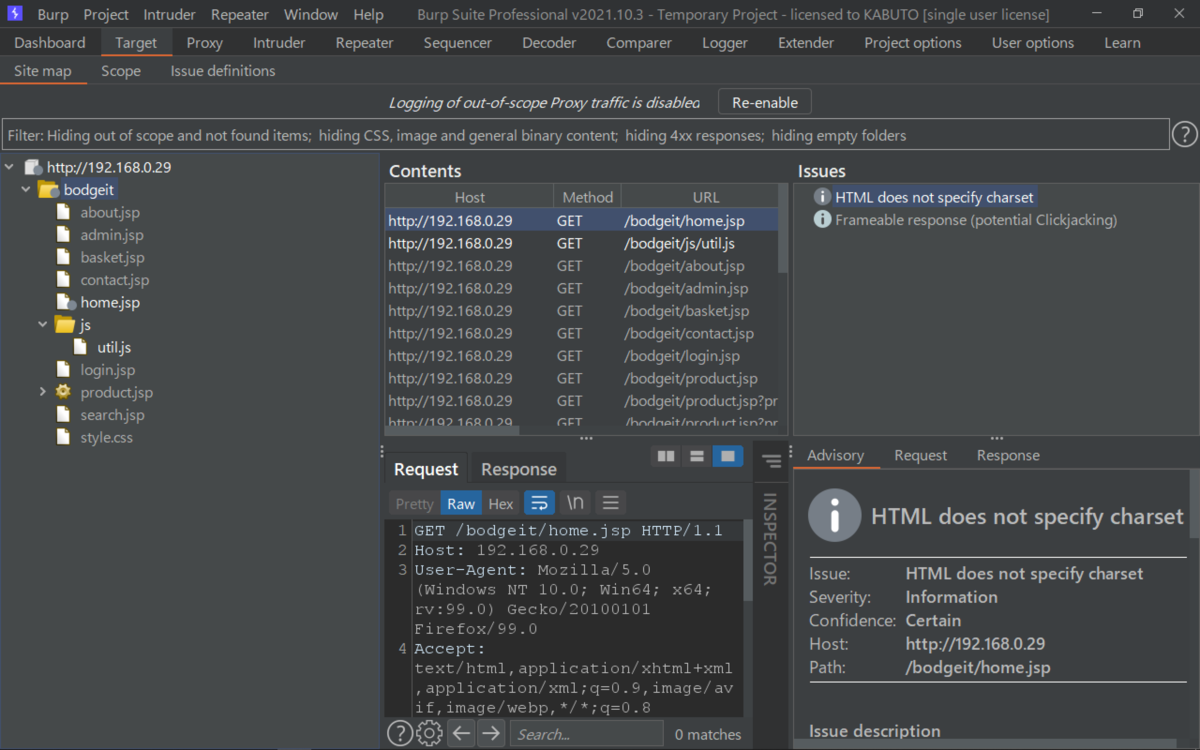The width and height of the screenshot is (1200, 750).
Task: Open the Burp menu
Action: pos(53,15)
